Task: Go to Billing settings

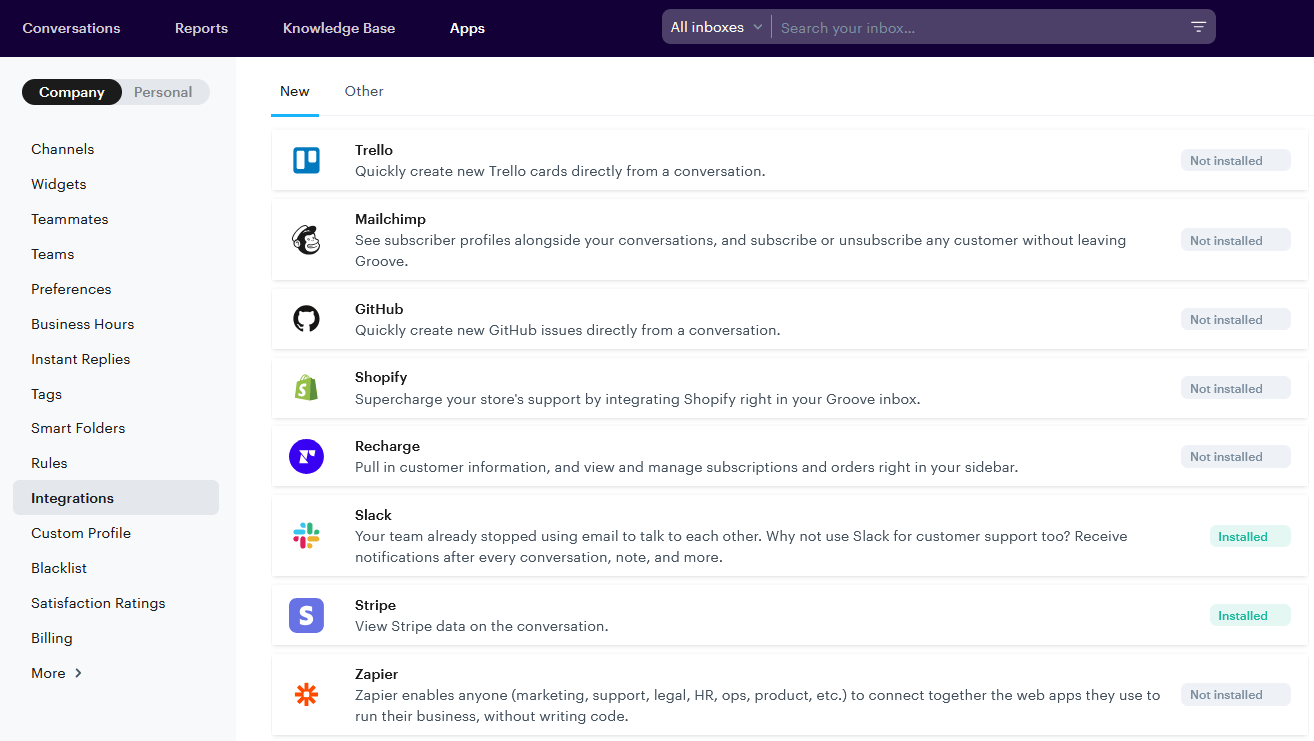Action: (x=51, y=637)
